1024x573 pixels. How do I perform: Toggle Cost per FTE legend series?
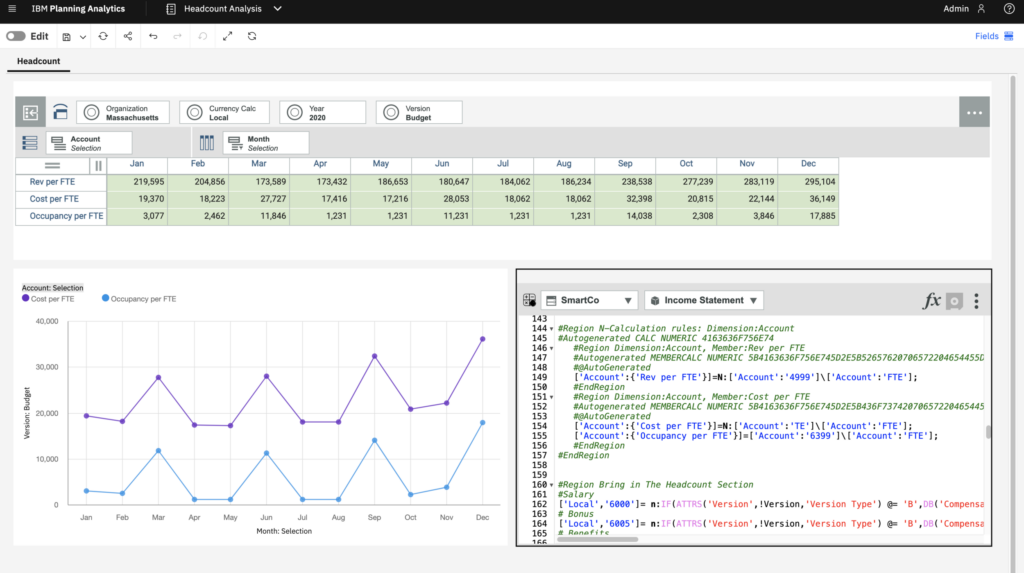48,299
